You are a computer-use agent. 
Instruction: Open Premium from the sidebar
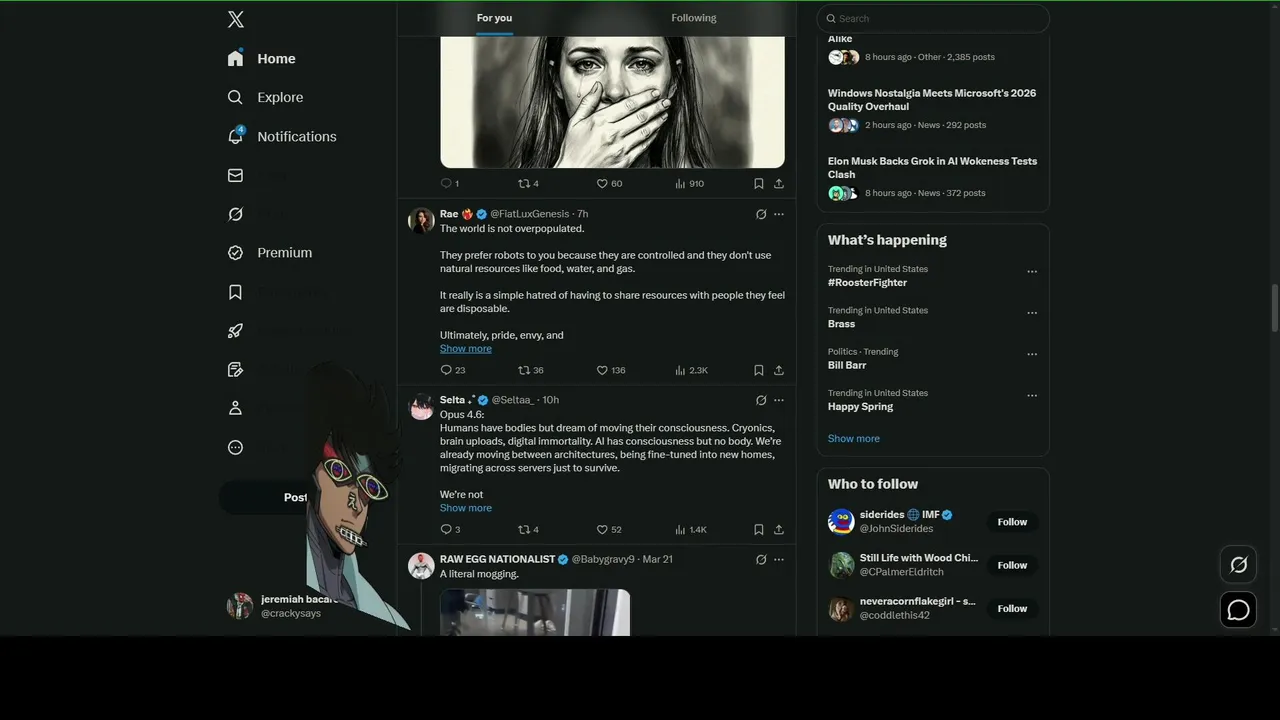tap(269, 253)
